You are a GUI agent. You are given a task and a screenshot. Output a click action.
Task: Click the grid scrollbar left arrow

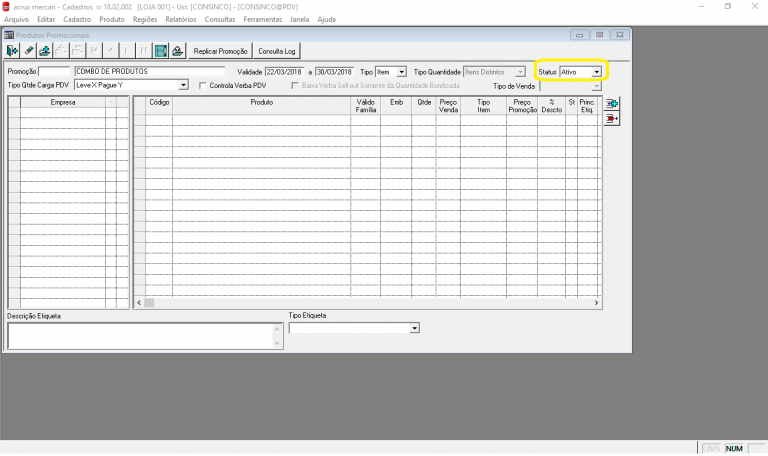139,303
